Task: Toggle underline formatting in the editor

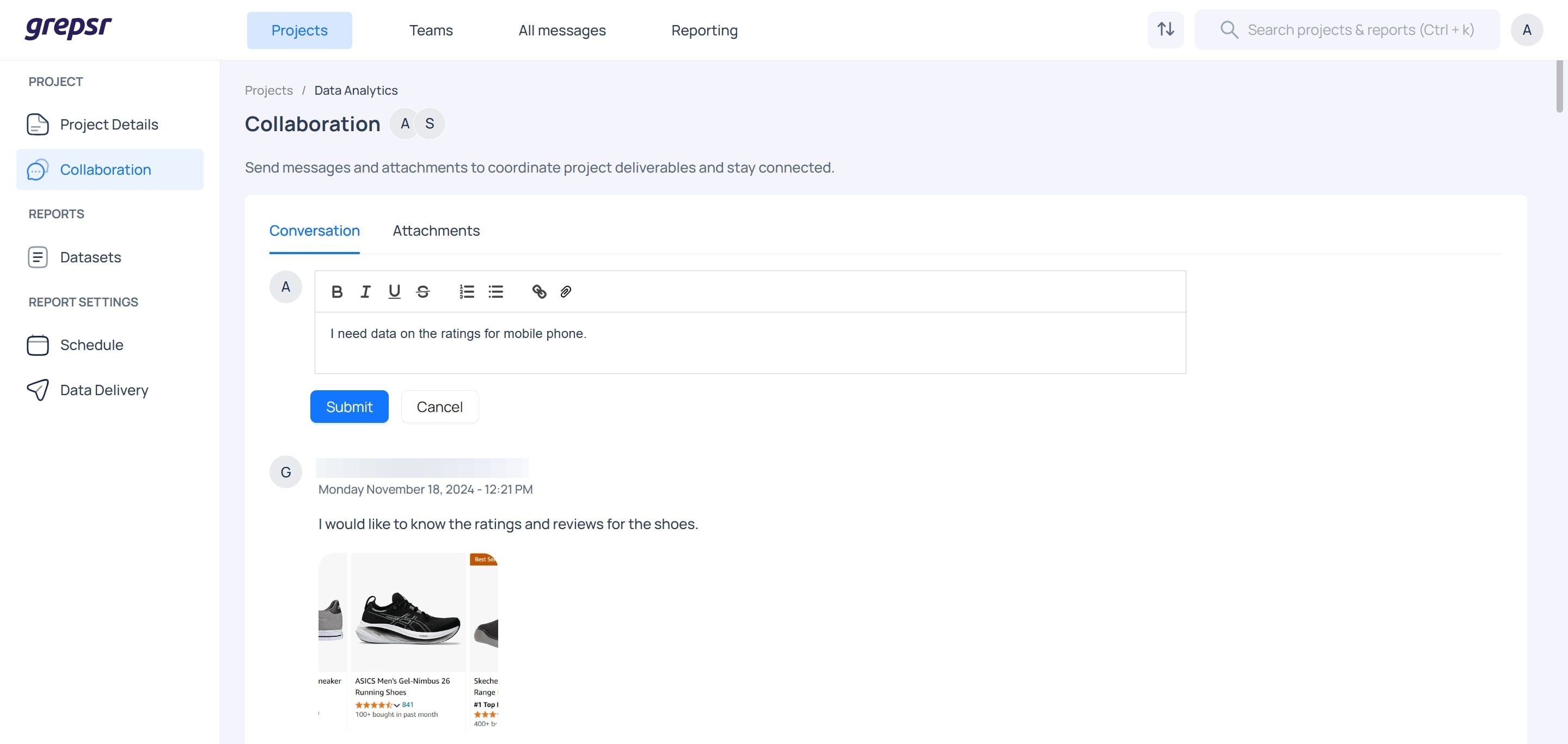Action: click(x=394, y=292)
